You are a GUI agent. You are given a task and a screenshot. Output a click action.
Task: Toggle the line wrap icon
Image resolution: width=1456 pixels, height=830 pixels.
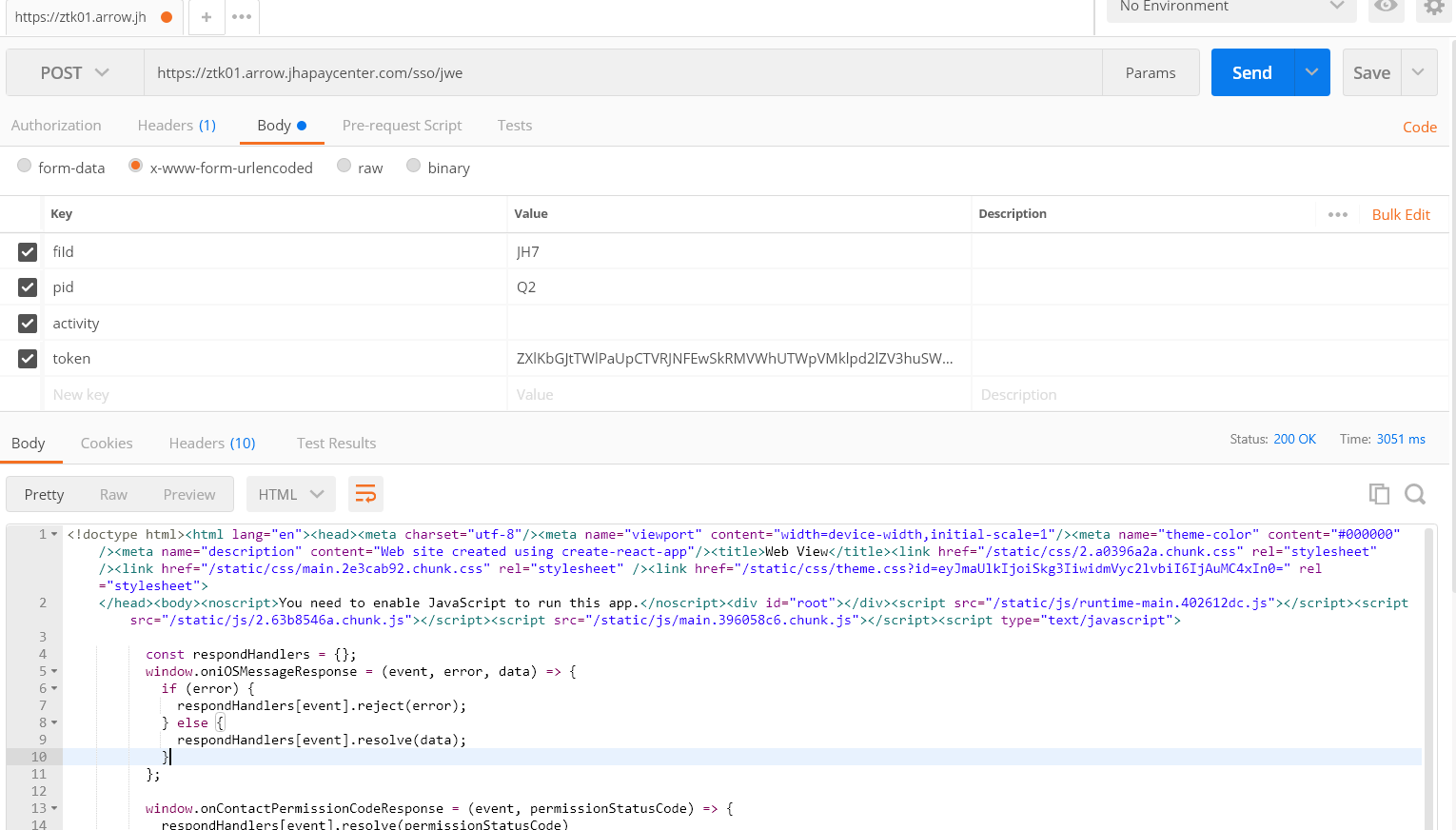click(x=365, y=494)
